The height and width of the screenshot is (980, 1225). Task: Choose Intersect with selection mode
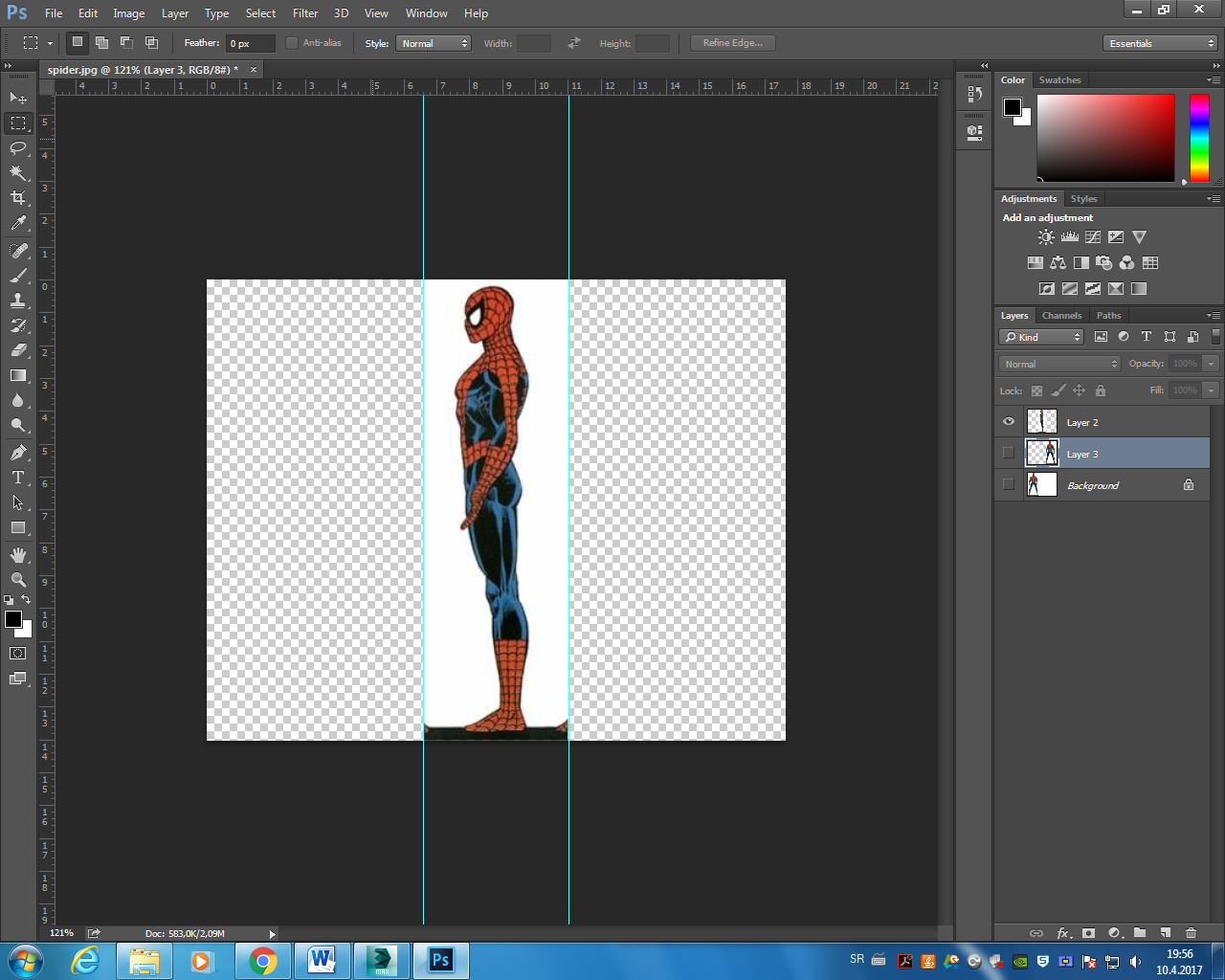point(151,42)
